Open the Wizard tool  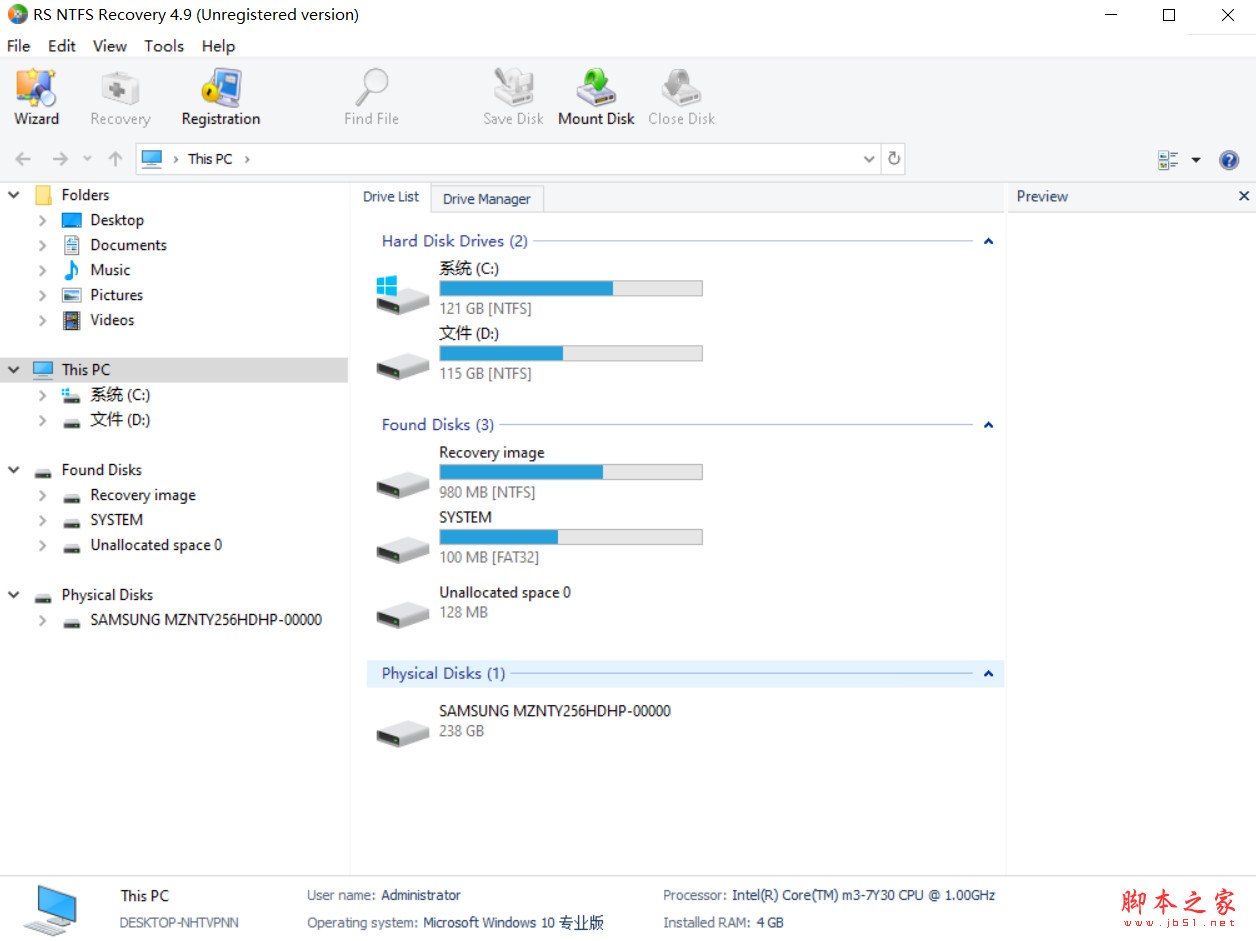(x=36, y=95)
